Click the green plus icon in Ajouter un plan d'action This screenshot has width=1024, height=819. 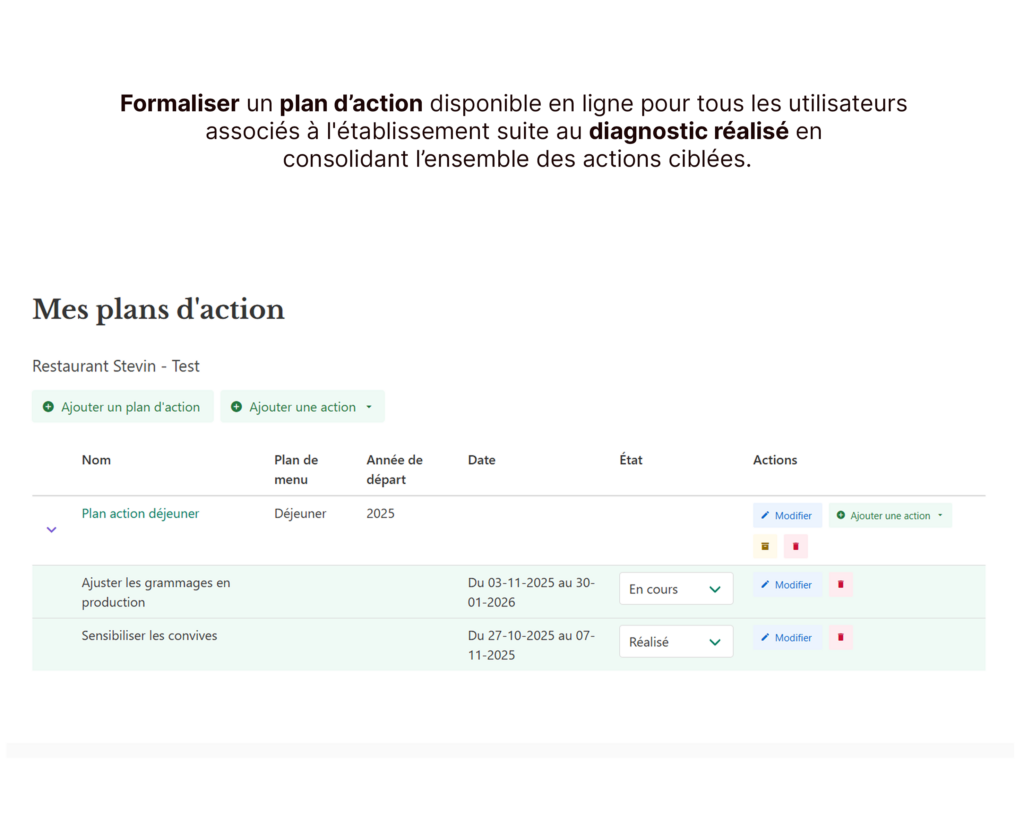coord(47,407)
